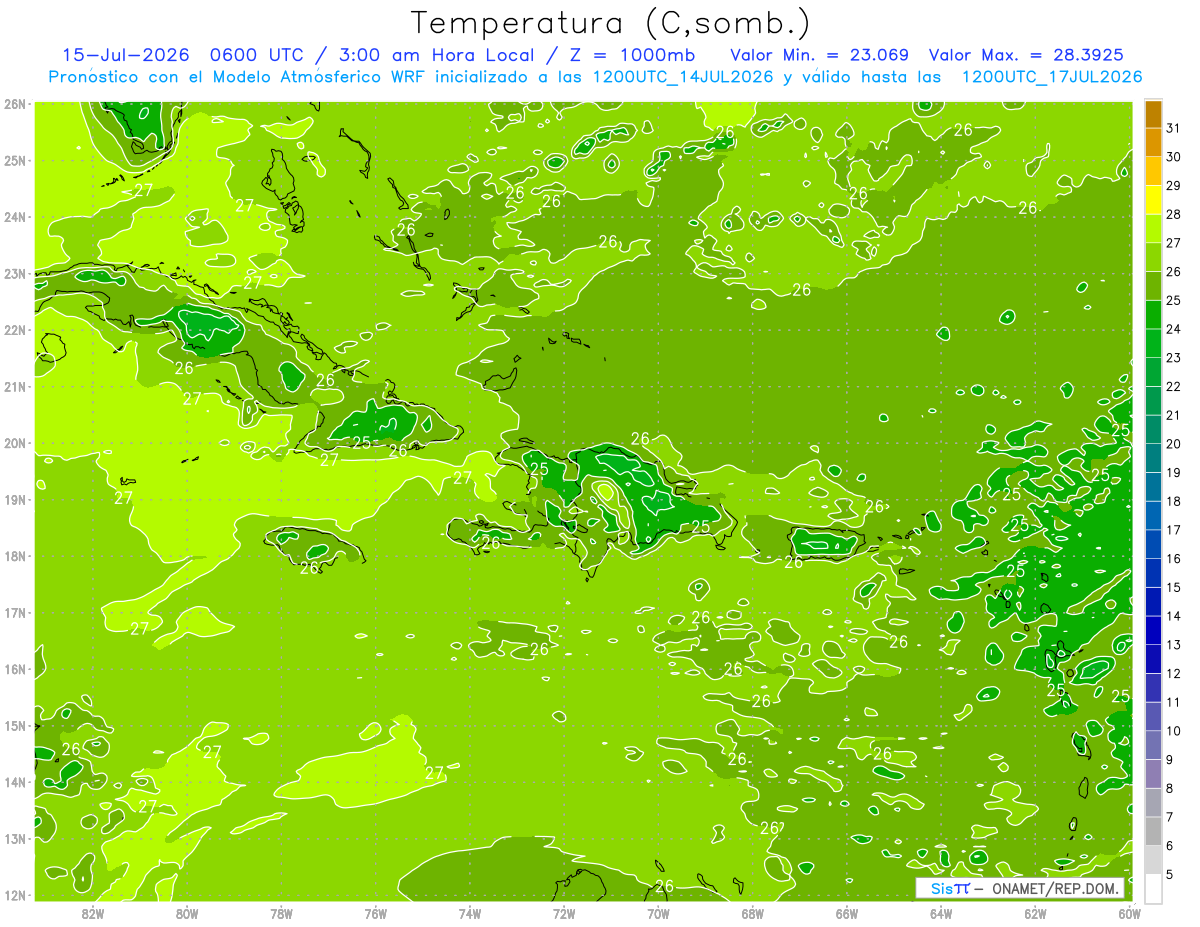Click the SisTT ONAMET/REP.DOM. logo box

click(x=1019, y=889)
